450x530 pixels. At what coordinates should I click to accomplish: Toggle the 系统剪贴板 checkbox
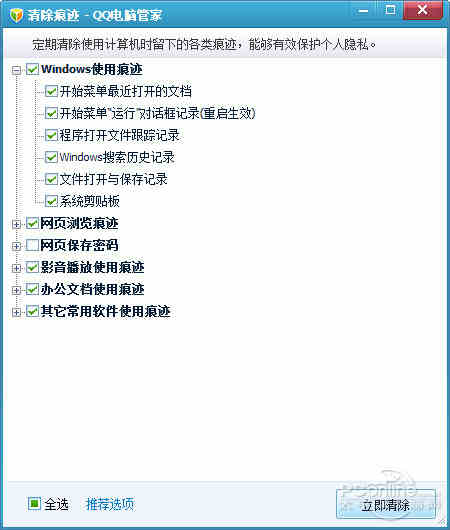pos(51,201)
